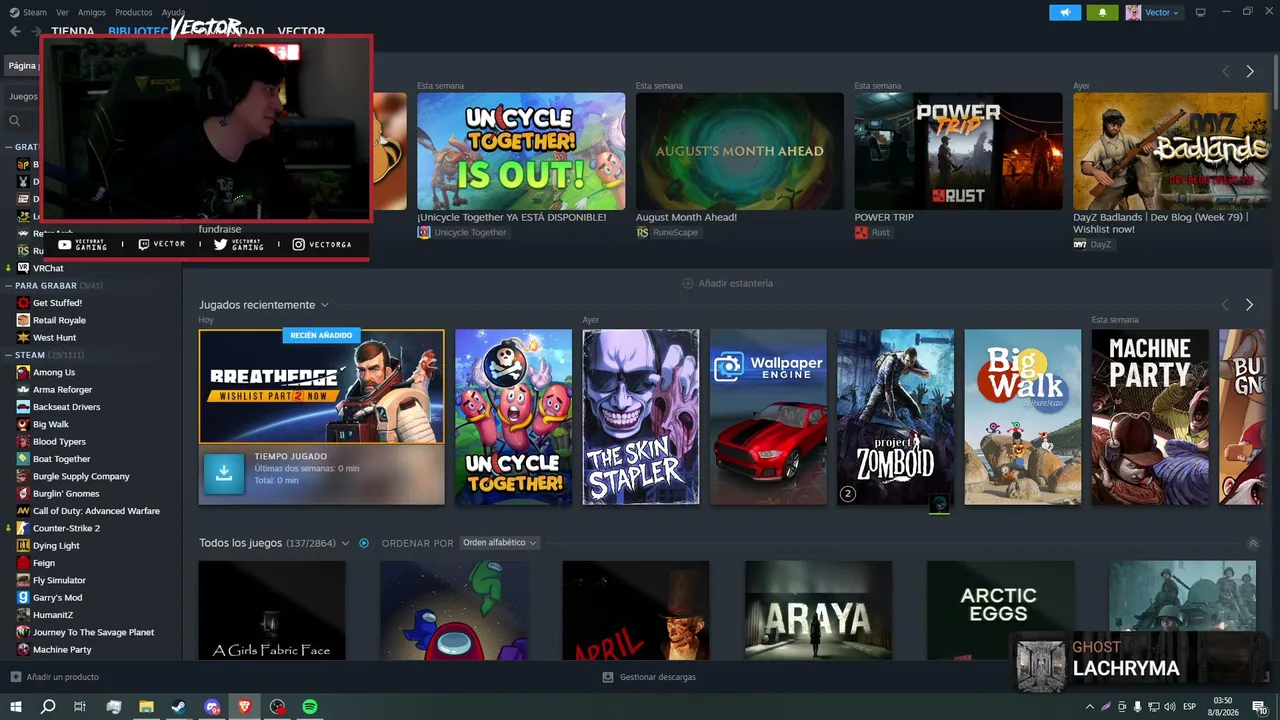
Task: Open the Wallpaper Engine cover in recent games
Action: click(768, 417)
